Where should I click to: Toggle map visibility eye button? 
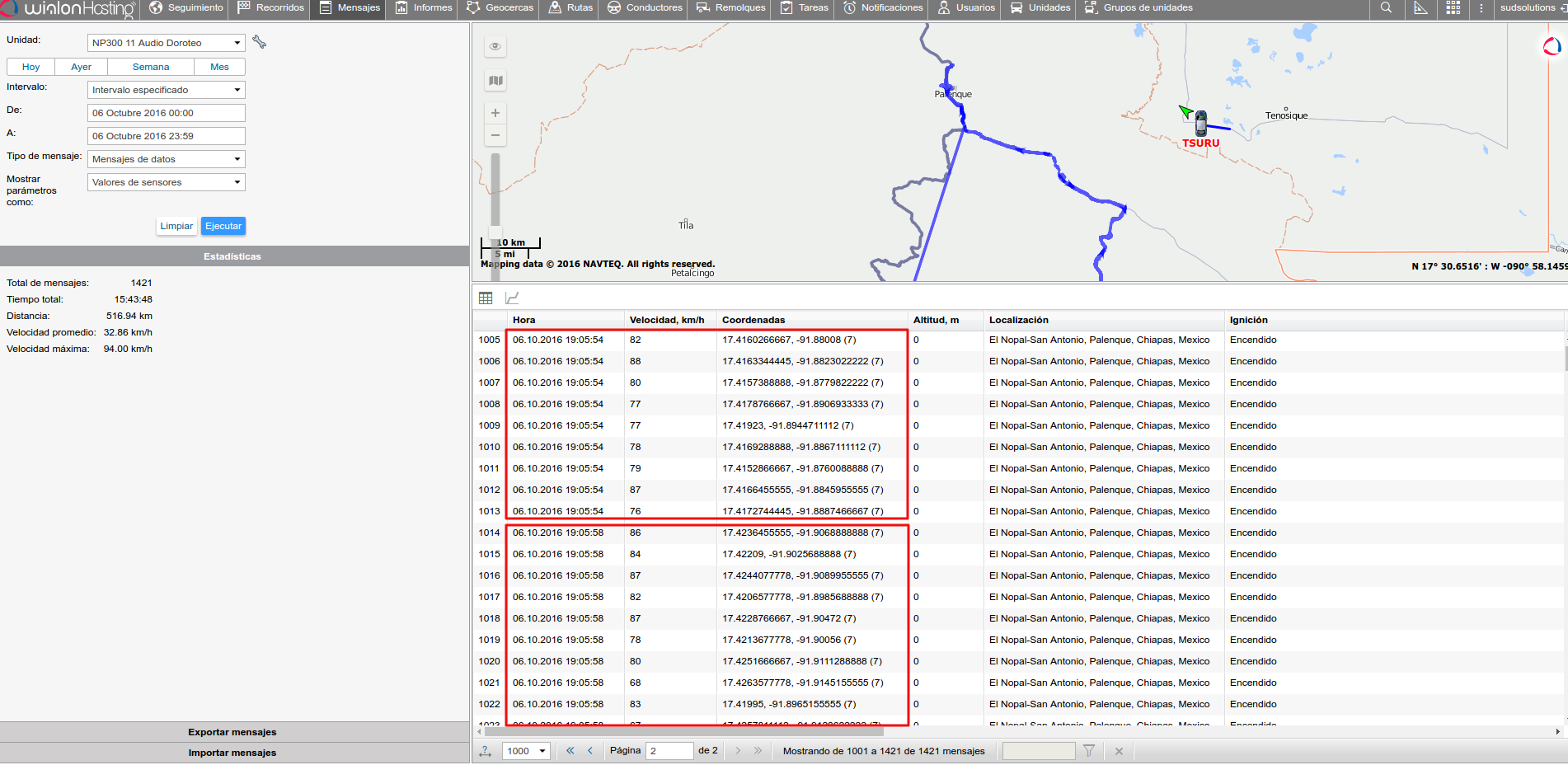coord(495,46)
